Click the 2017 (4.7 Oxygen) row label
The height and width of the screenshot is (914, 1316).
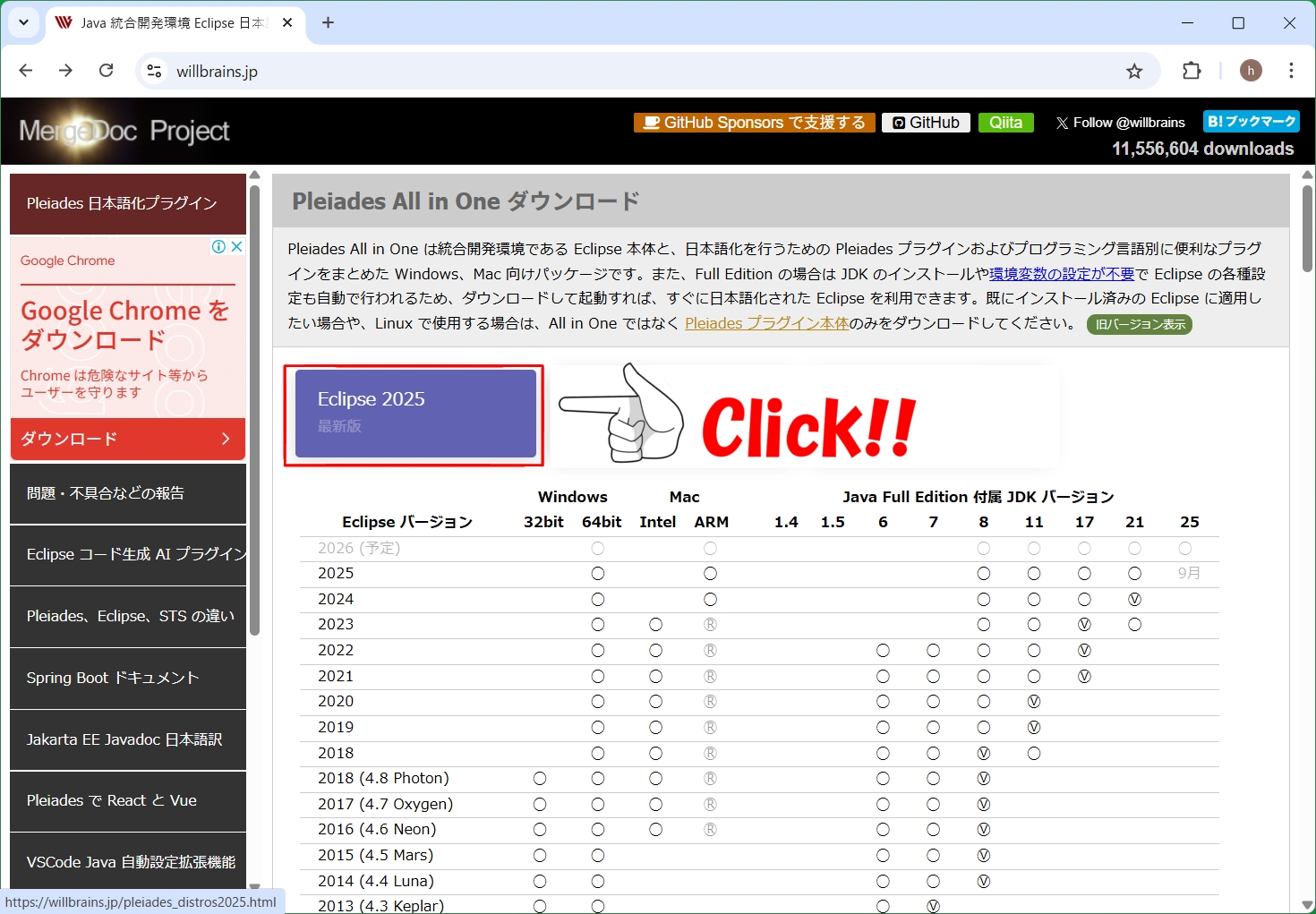tap(386, 804)
